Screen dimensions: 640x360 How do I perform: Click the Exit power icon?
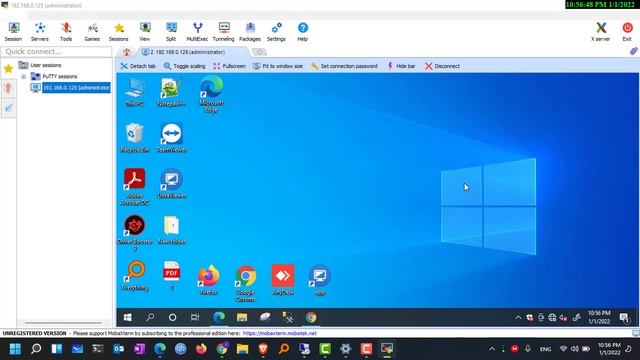[627, 32]
